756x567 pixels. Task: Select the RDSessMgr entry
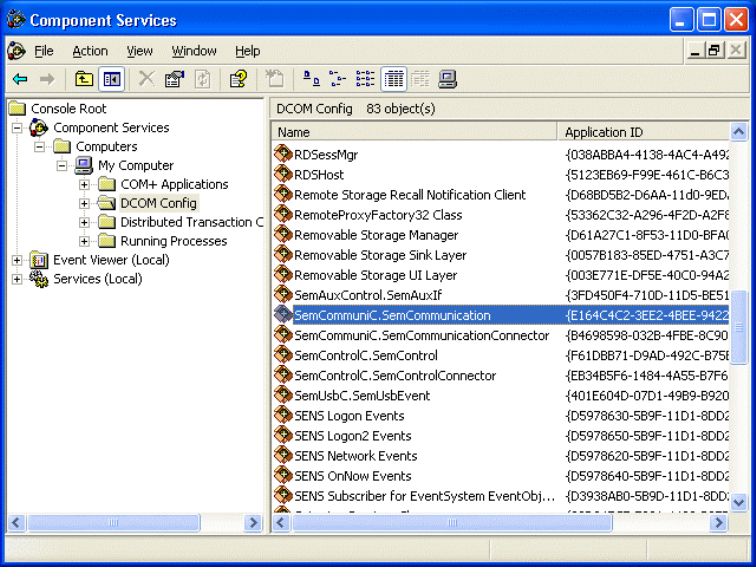click(326, 155)
